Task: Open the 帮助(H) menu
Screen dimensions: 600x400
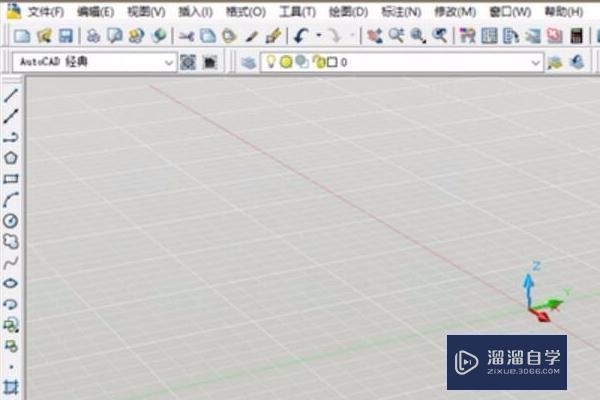Action: pyautogui.click(x=564, y=12)
